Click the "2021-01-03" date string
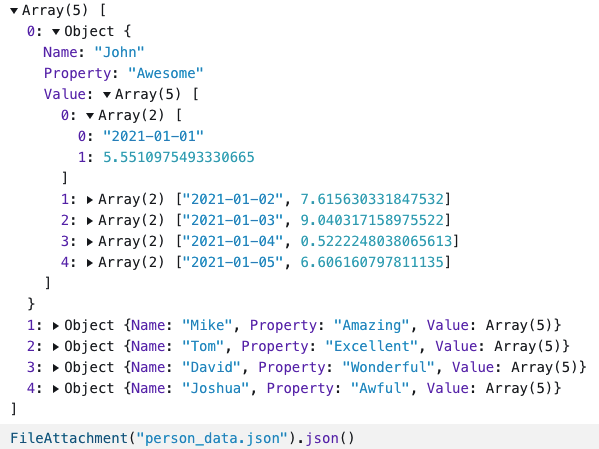The width and height of the screenshot is (599, 449). (233, 220)
